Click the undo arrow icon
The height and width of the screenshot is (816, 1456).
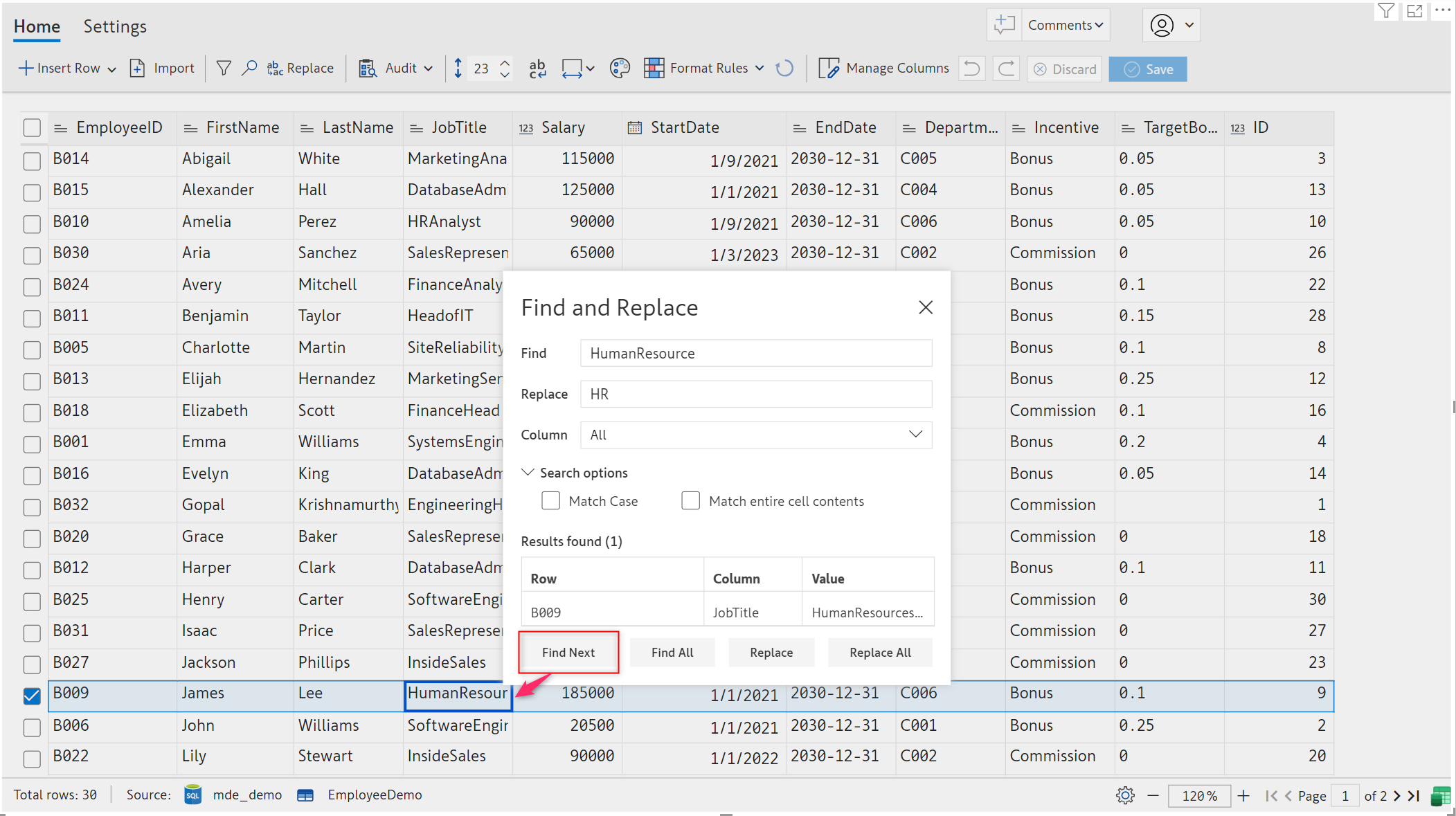click(x=972, y=68)
